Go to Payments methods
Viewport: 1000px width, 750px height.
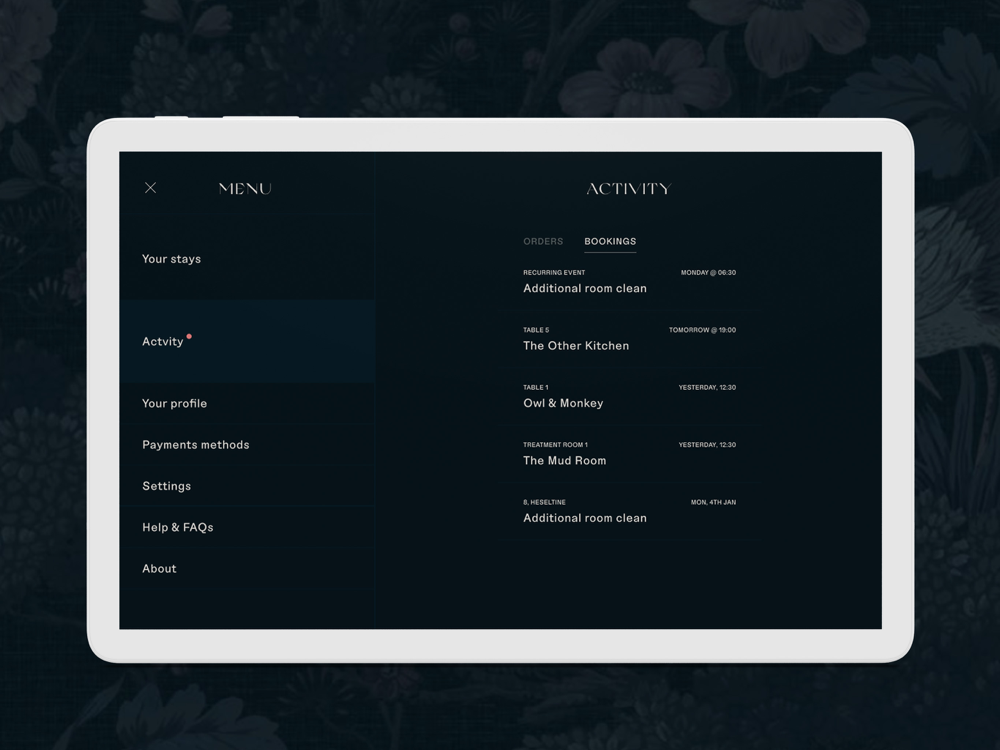click(247, 445)
